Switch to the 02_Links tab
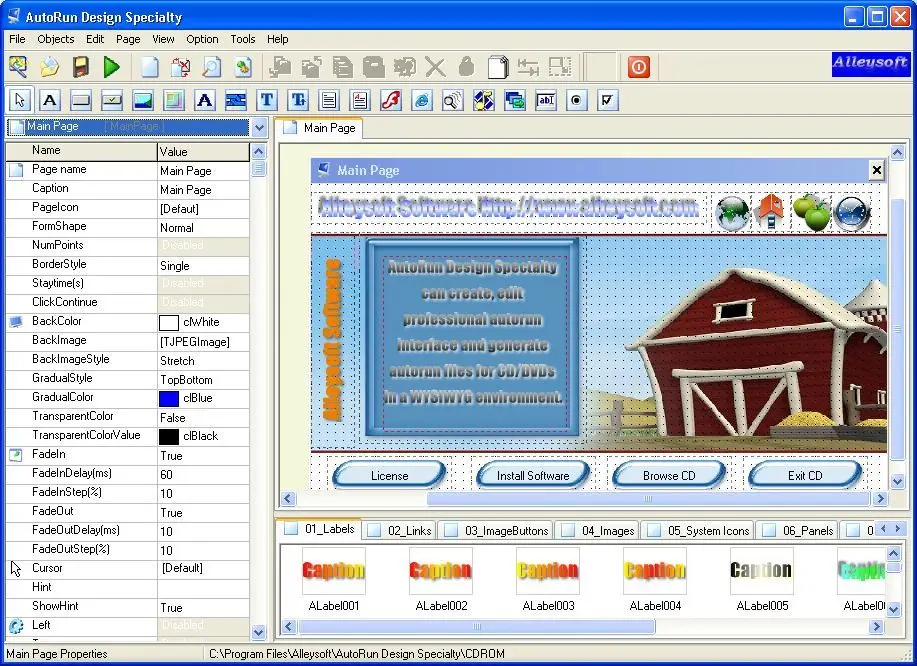 click(400, 531)
